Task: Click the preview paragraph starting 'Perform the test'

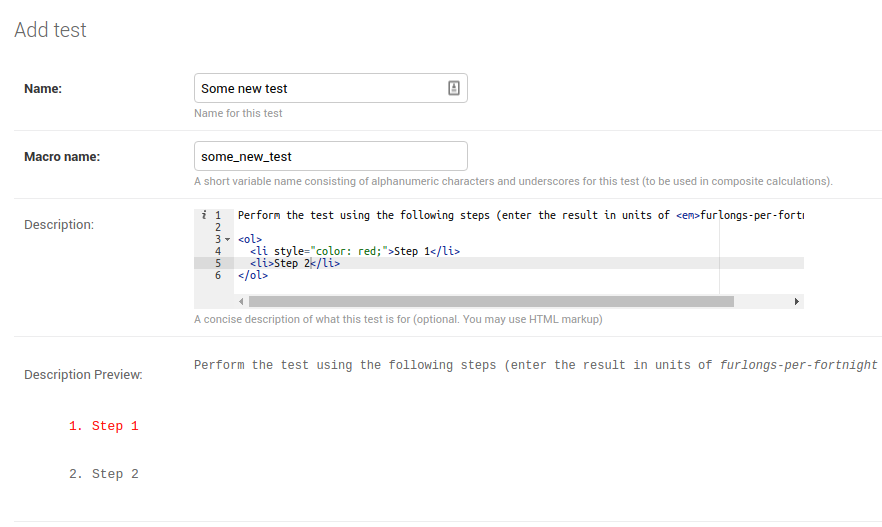Action: [538, 366]
